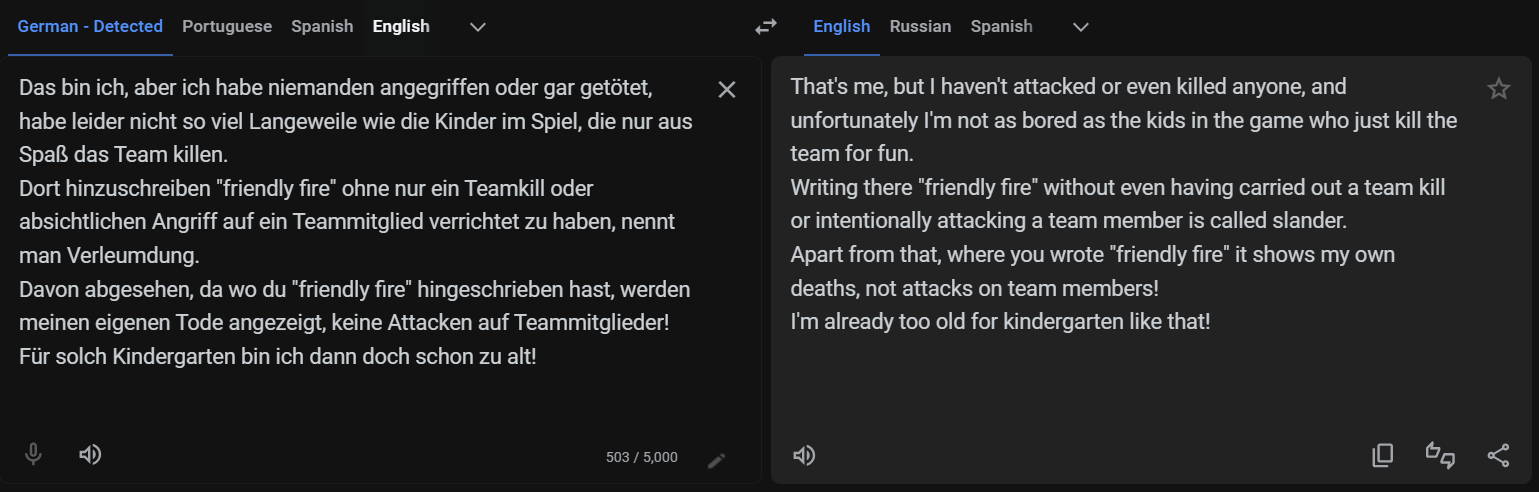Listen to the English translation

804,456
